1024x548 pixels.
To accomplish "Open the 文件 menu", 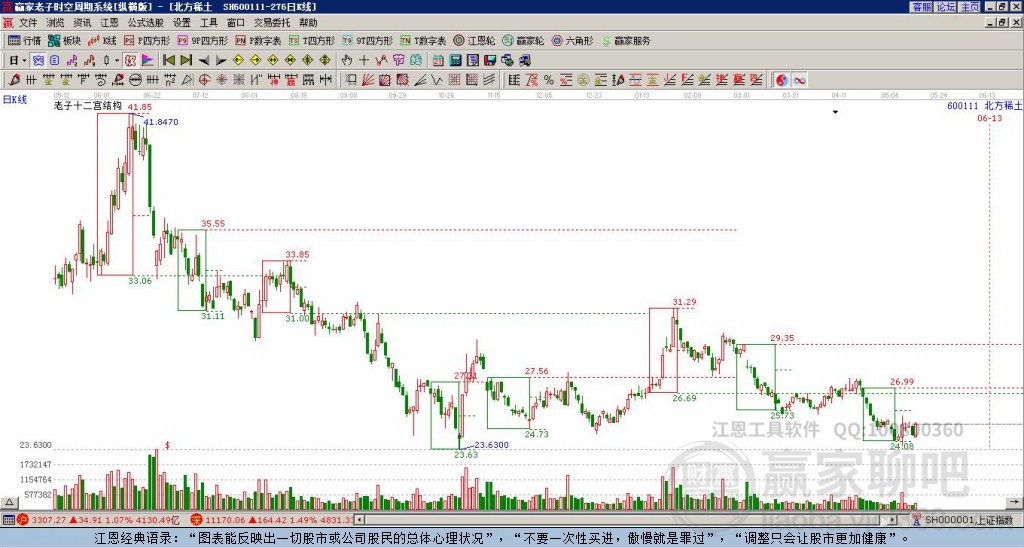I will pyautogui.click(x=28, y=23).
